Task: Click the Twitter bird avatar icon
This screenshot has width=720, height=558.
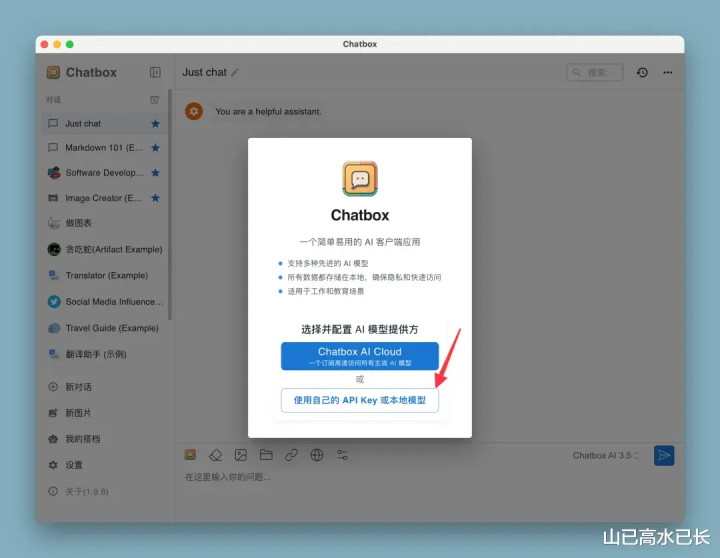Action: (54, 302)
